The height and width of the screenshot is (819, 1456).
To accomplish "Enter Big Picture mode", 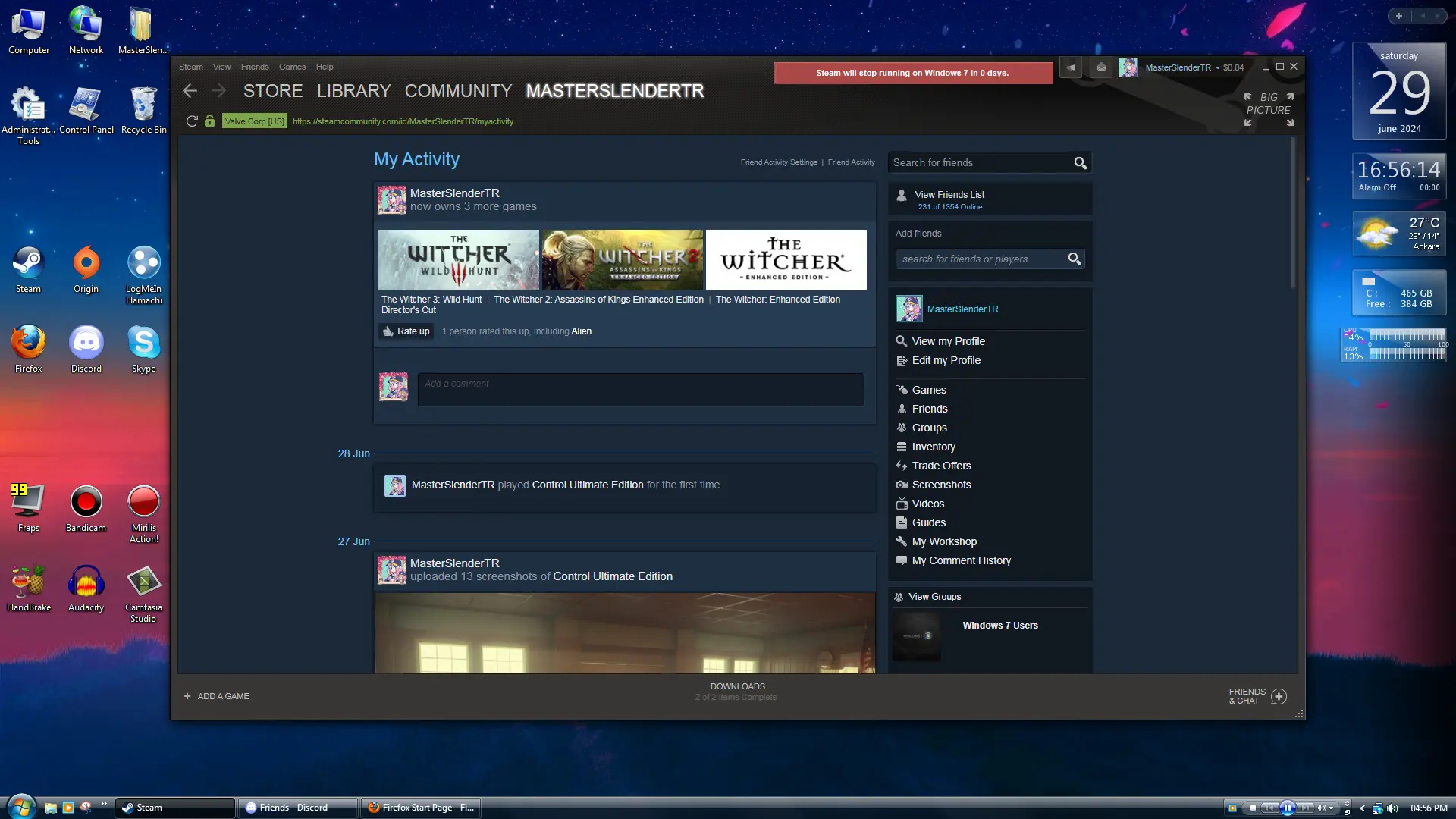I will point(1269,109).
